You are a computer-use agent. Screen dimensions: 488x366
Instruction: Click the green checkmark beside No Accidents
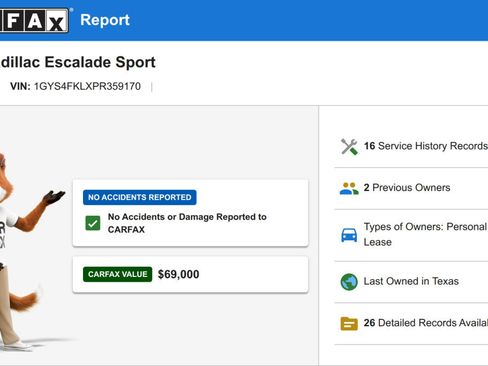point(93,223)
